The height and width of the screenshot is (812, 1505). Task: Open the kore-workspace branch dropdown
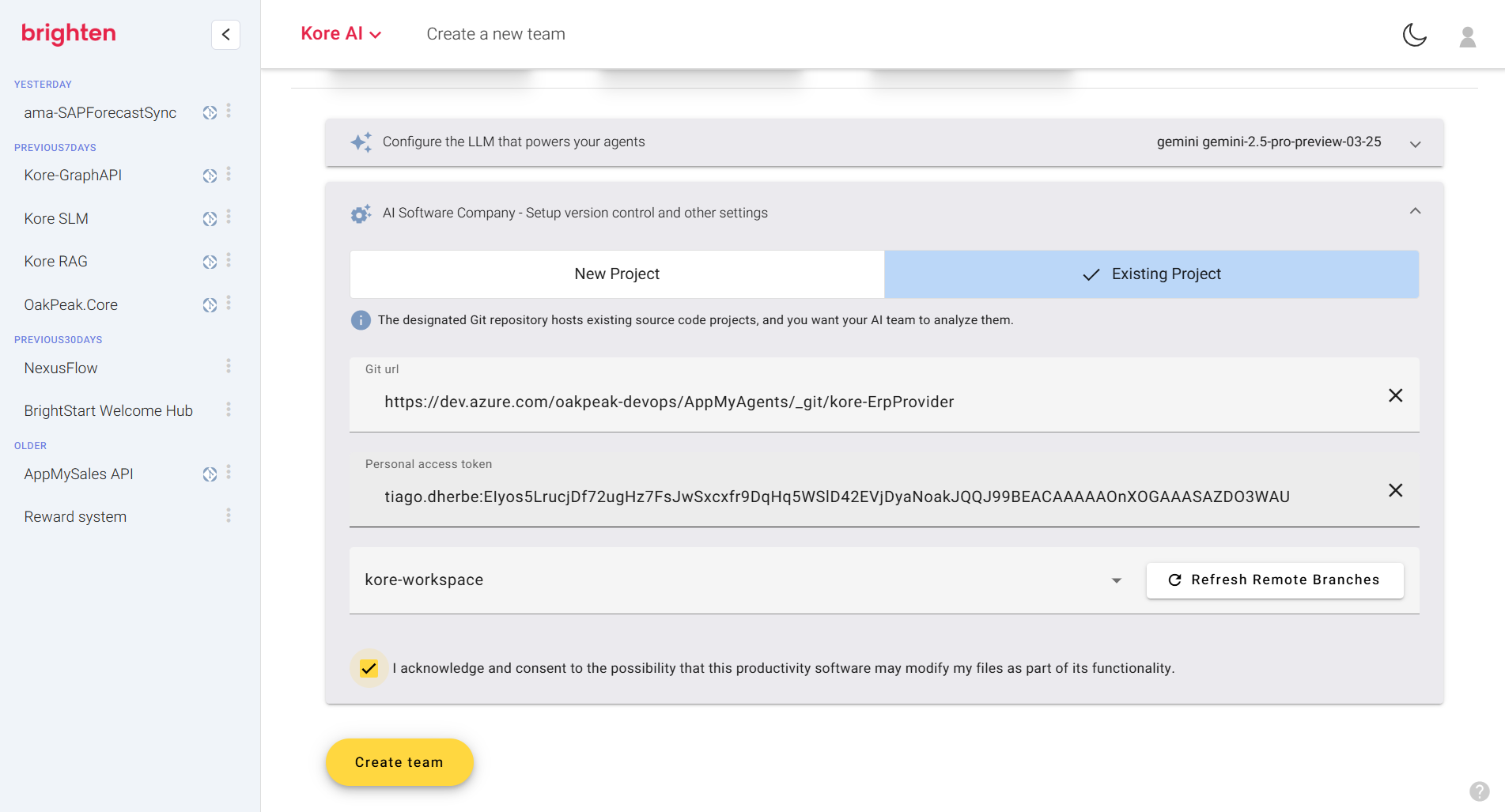[743, 580]
